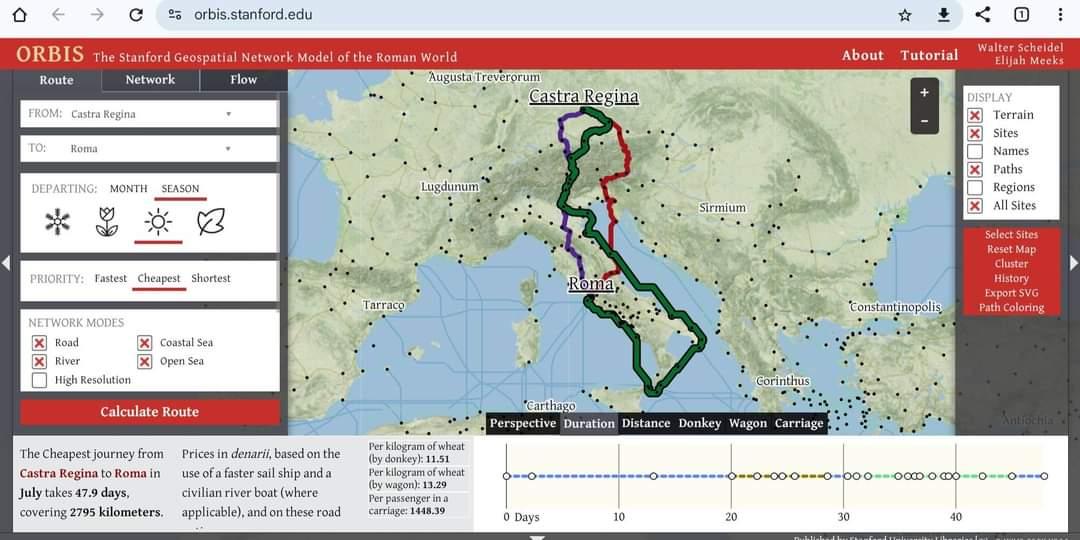
Task: Switch to the Network tab
Action: 150,80
